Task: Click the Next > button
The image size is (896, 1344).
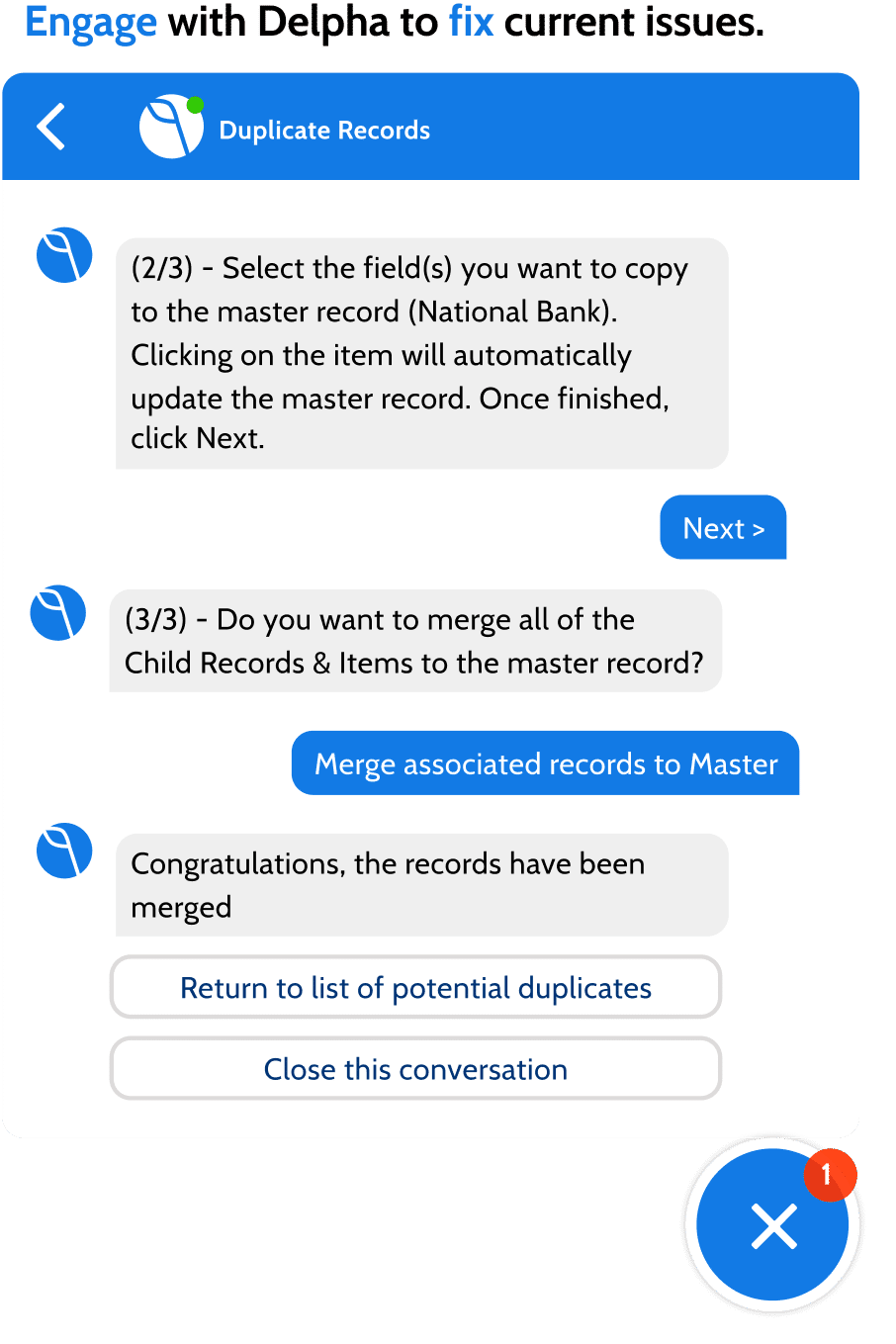Action: 723,527
